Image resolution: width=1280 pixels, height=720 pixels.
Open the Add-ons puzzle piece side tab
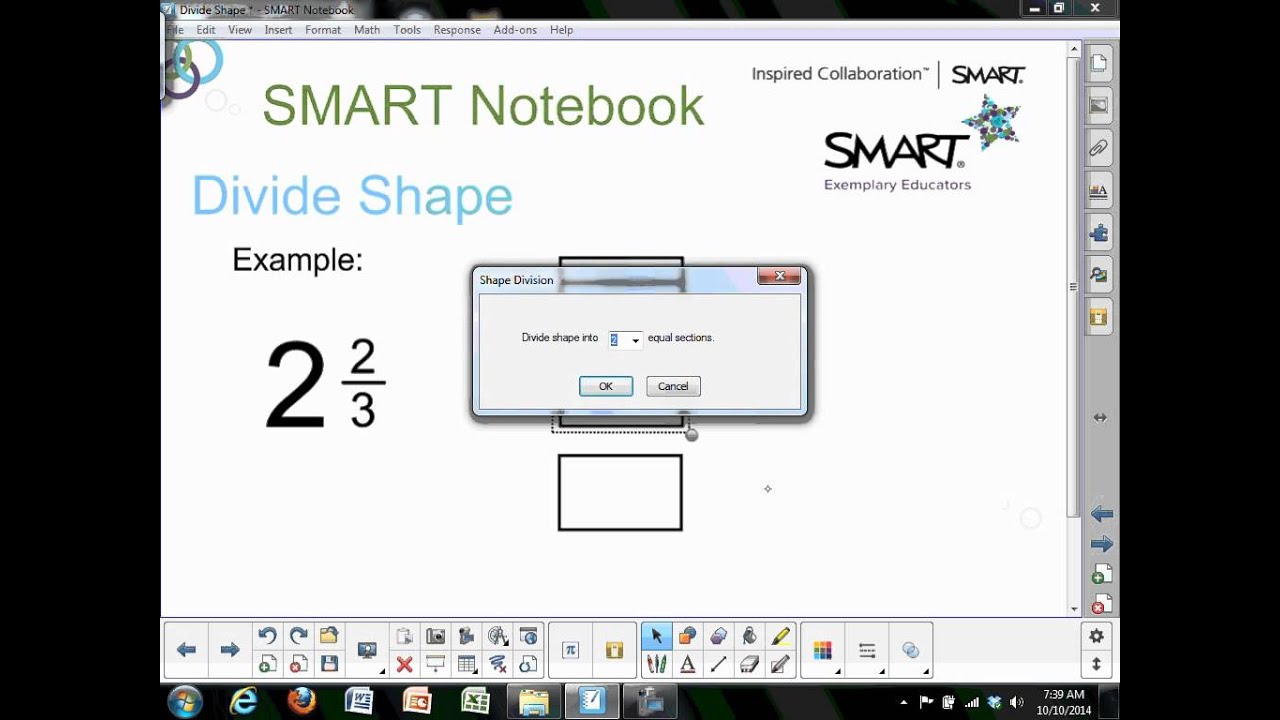(1099, 233)
